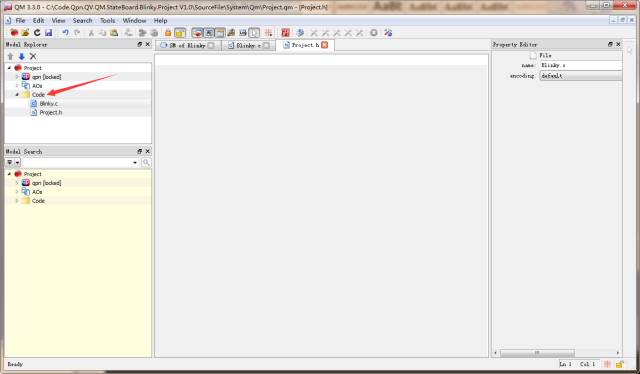Expand AOs node in Model Search results
This screenshot has width=640, height=374.
coord(17,192)
